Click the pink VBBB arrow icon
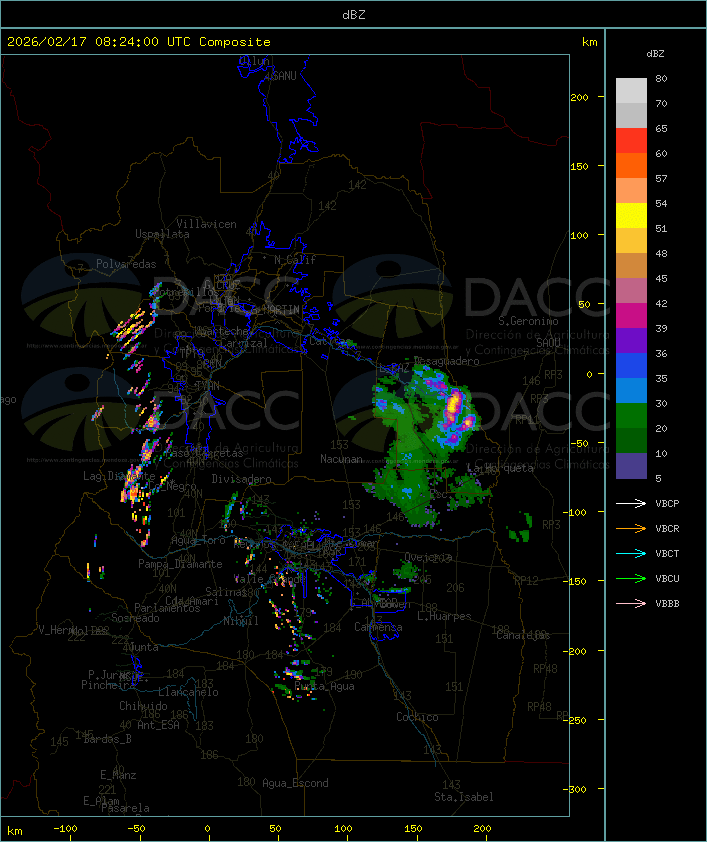The image size is (707, 842). click(631, 604)
